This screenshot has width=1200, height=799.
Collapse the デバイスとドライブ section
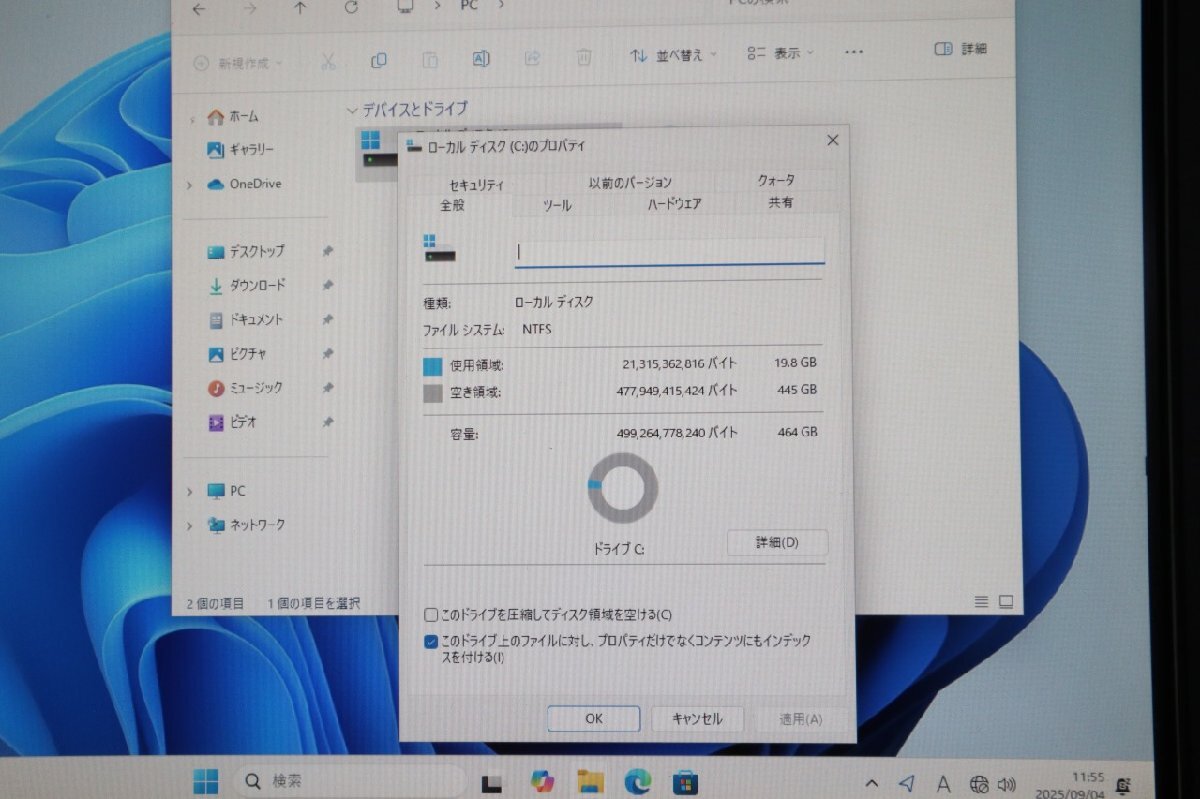(351, 110)
